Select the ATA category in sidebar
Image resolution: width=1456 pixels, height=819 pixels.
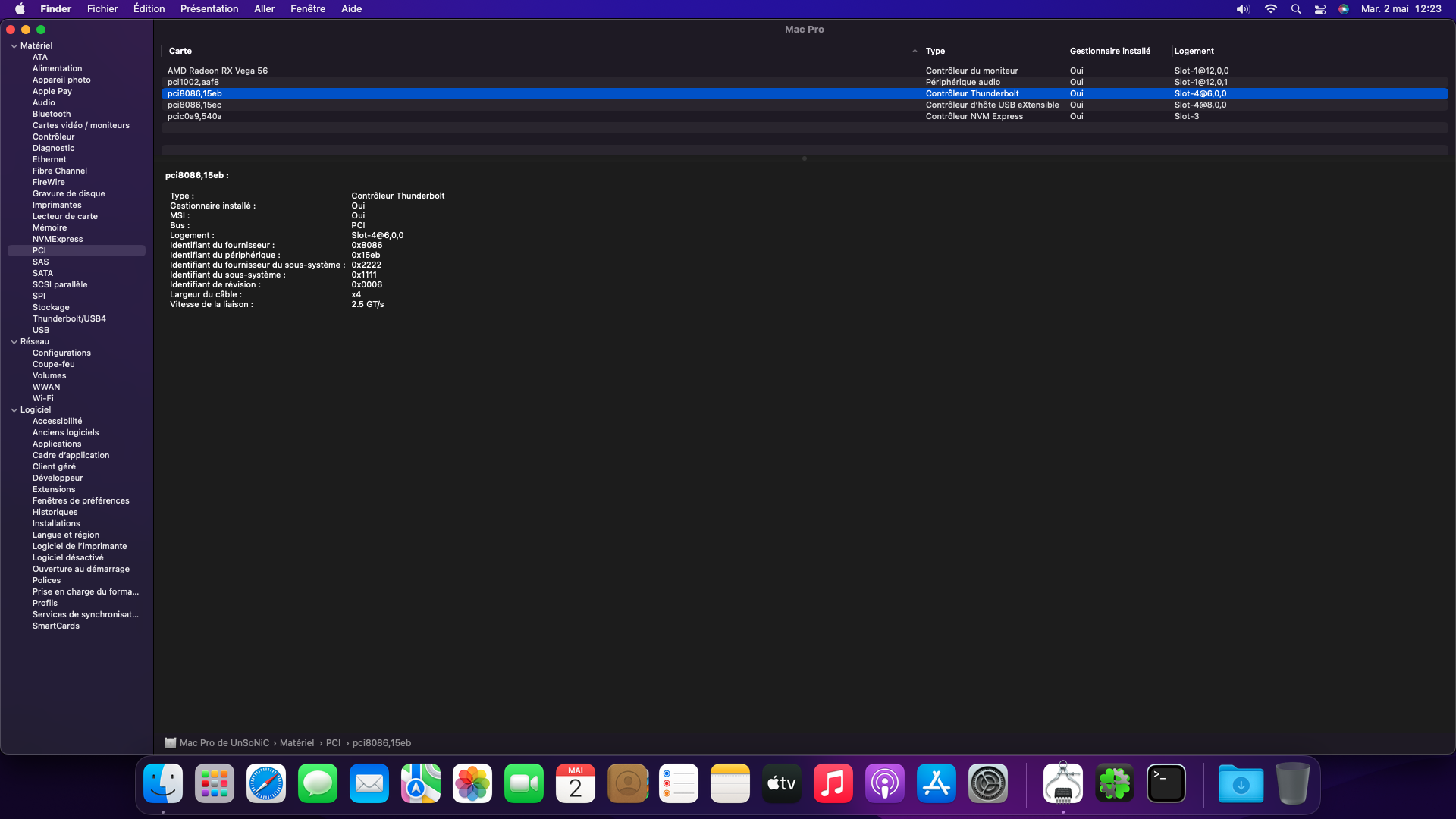40,57
